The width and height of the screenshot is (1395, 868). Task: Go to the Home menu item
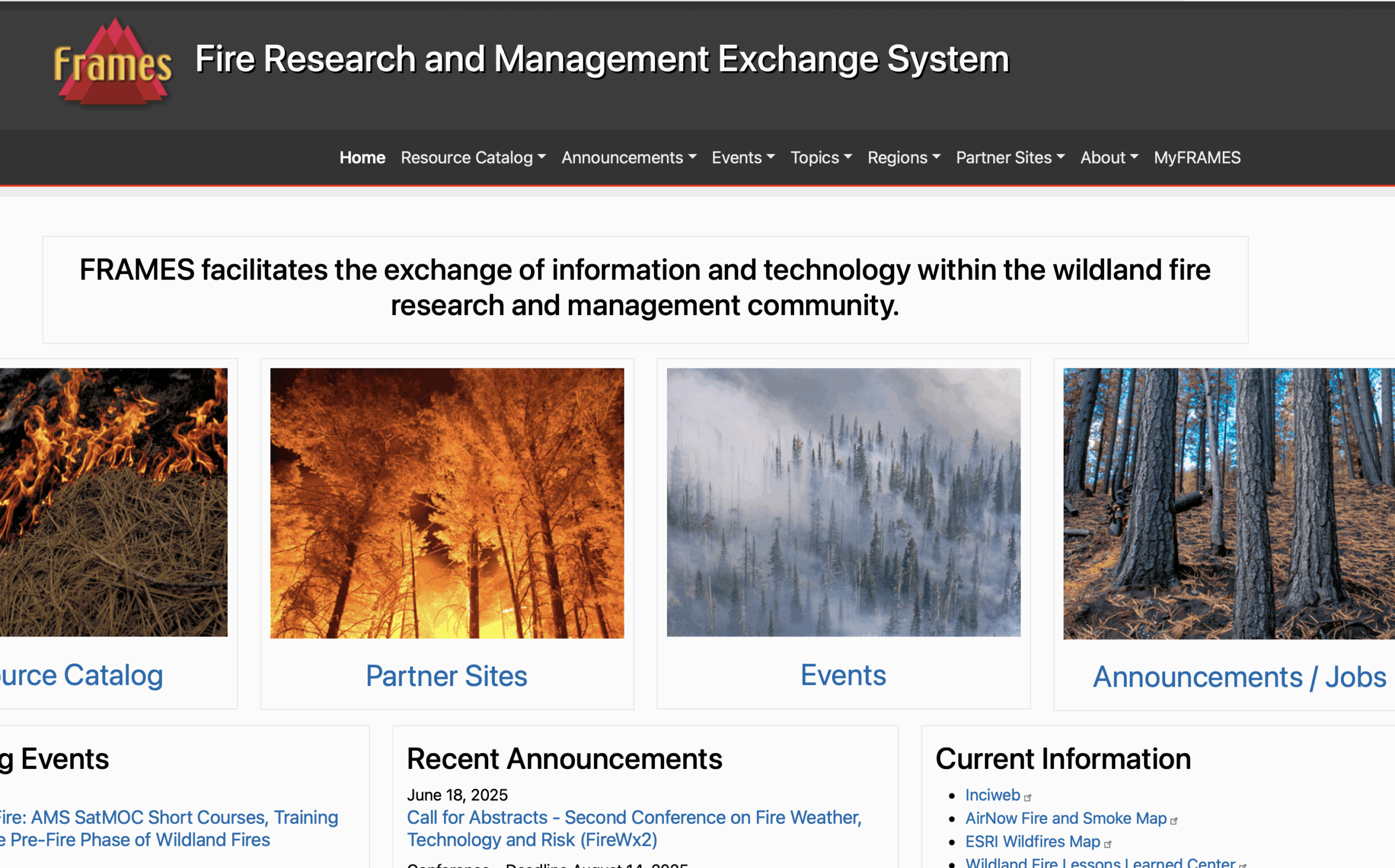pos(362,157)
